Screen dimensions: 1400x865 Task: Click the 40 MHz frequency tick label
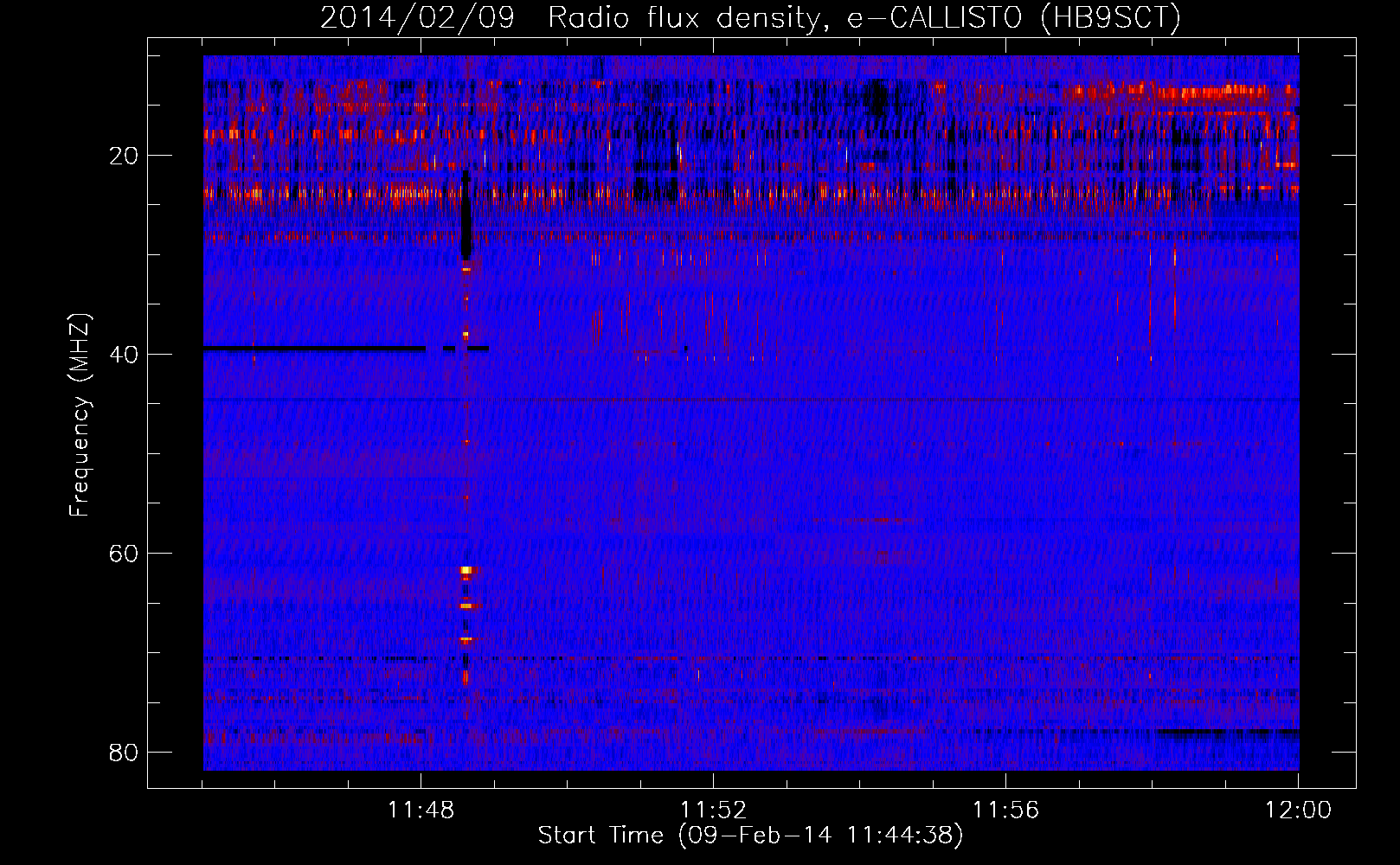124,355
